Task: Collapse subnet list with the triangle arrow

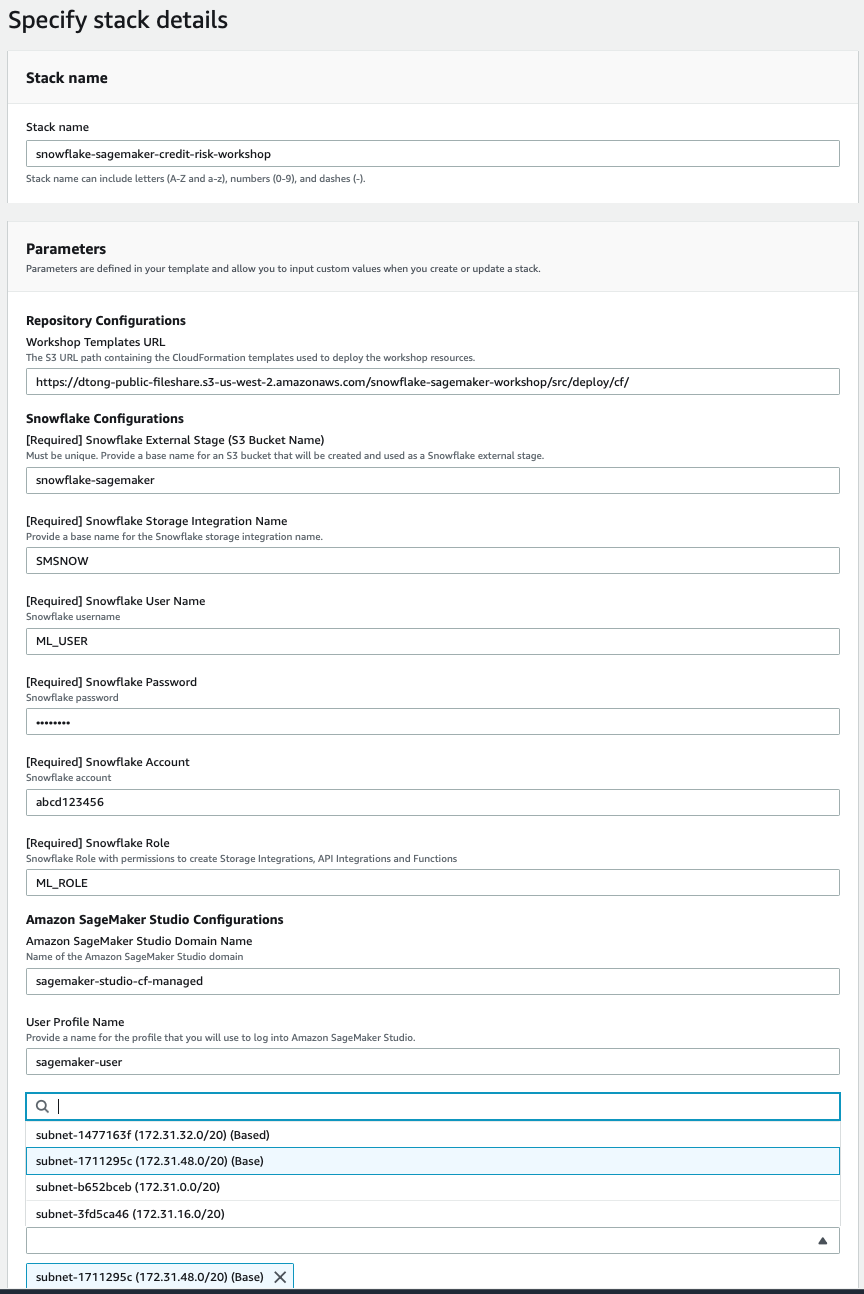Action: 822,1241
